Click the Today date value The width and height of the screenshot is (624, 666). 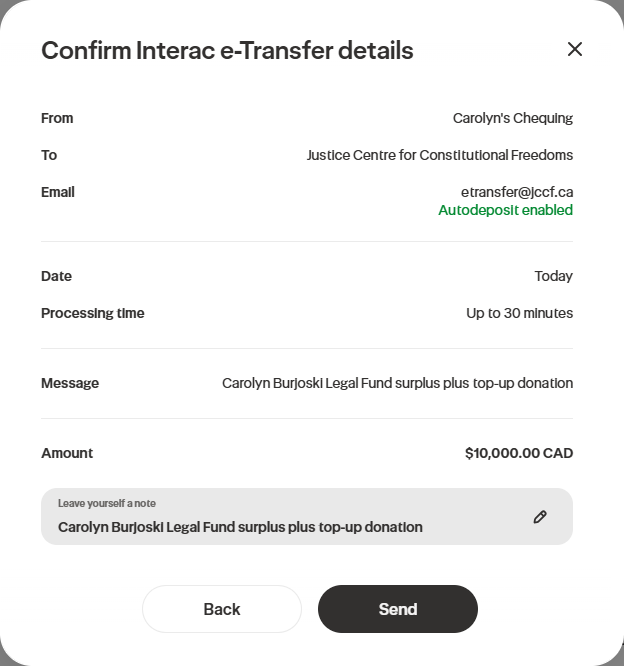[x=553, y=276]
